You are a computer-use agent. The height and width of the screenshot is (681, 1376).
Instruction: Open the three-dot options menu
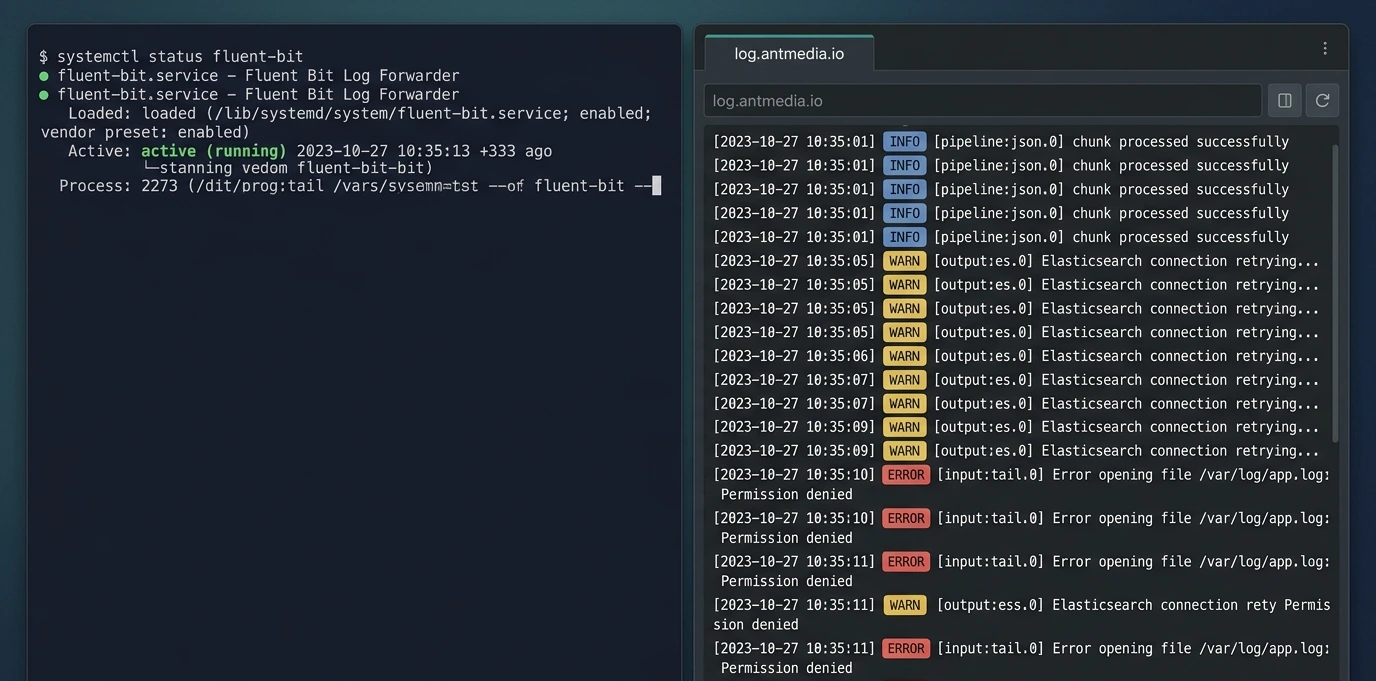click(1325, 49)
